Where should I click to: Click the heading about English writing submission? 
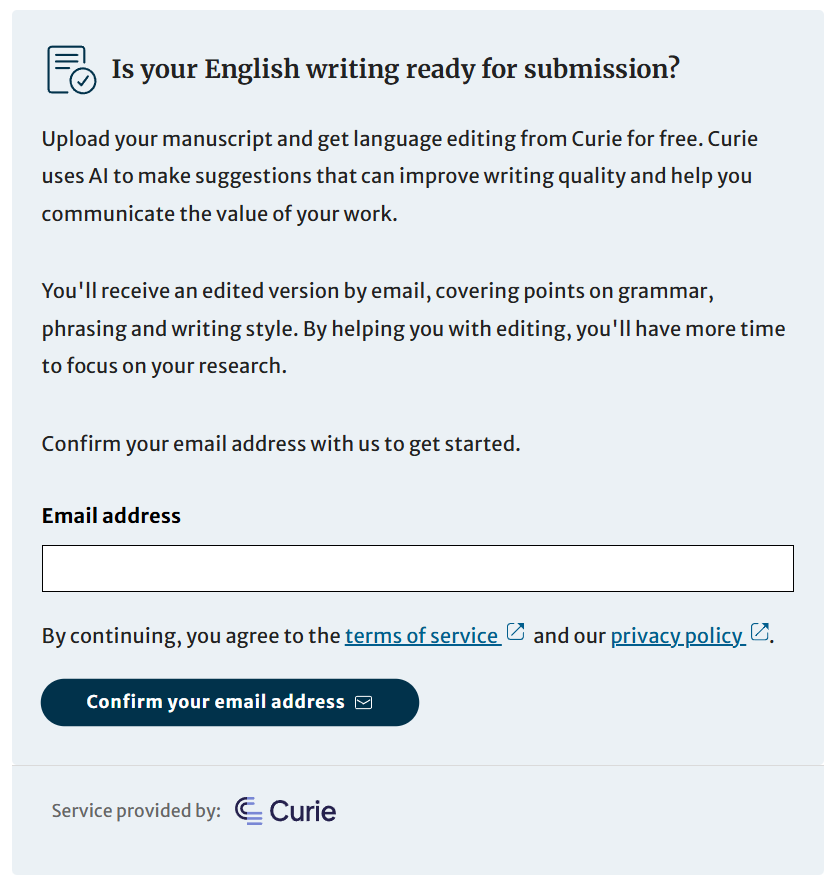coord(395,69)
